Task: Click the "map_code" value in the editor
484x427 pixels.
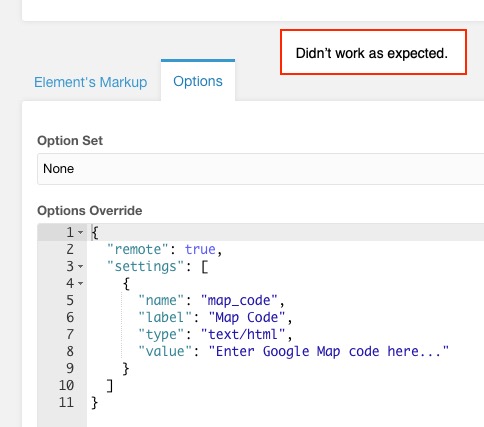Action: 239,301
